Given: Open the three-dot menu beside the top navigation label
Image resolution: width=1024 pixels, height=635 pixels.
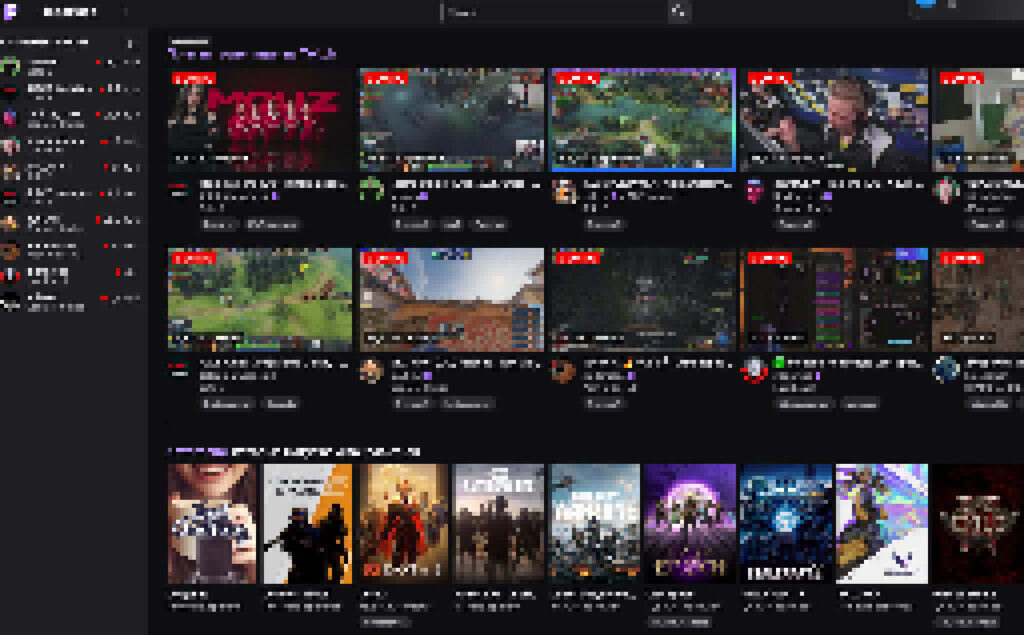Looking at the screenshot, I should 125,12.
